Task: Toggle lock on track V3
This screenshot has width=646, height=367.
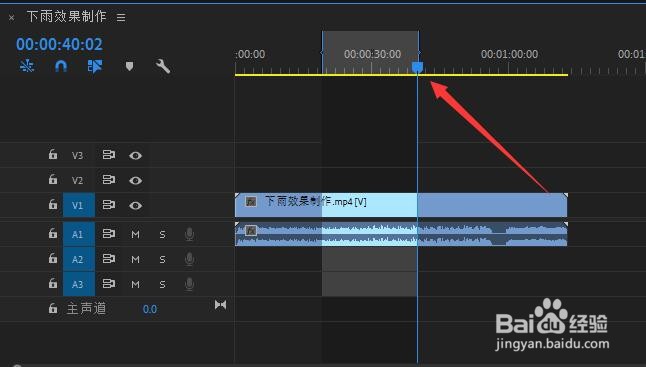Action: click(x=53, y=154)
